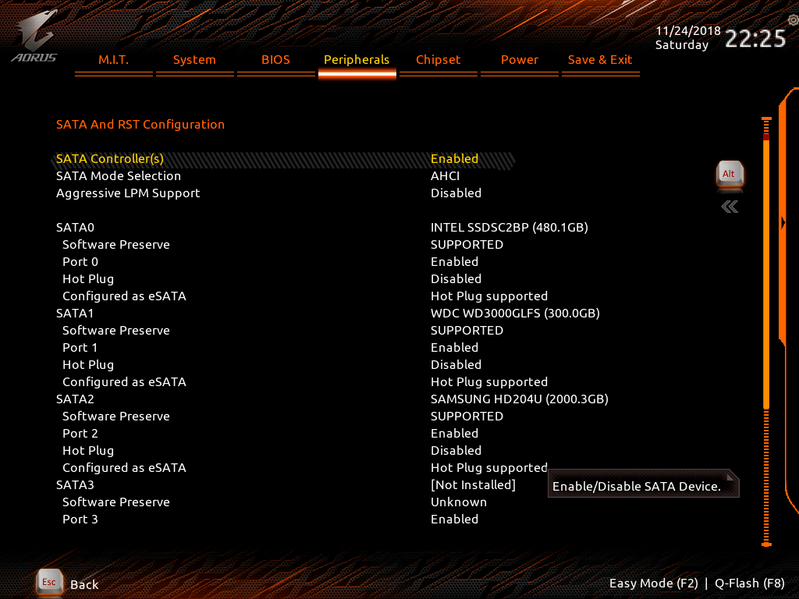Click the SATA And RST Configuration heading
The width and height of the screenshot is (799, 599).
pyautogui.click(x=140, y=125)
